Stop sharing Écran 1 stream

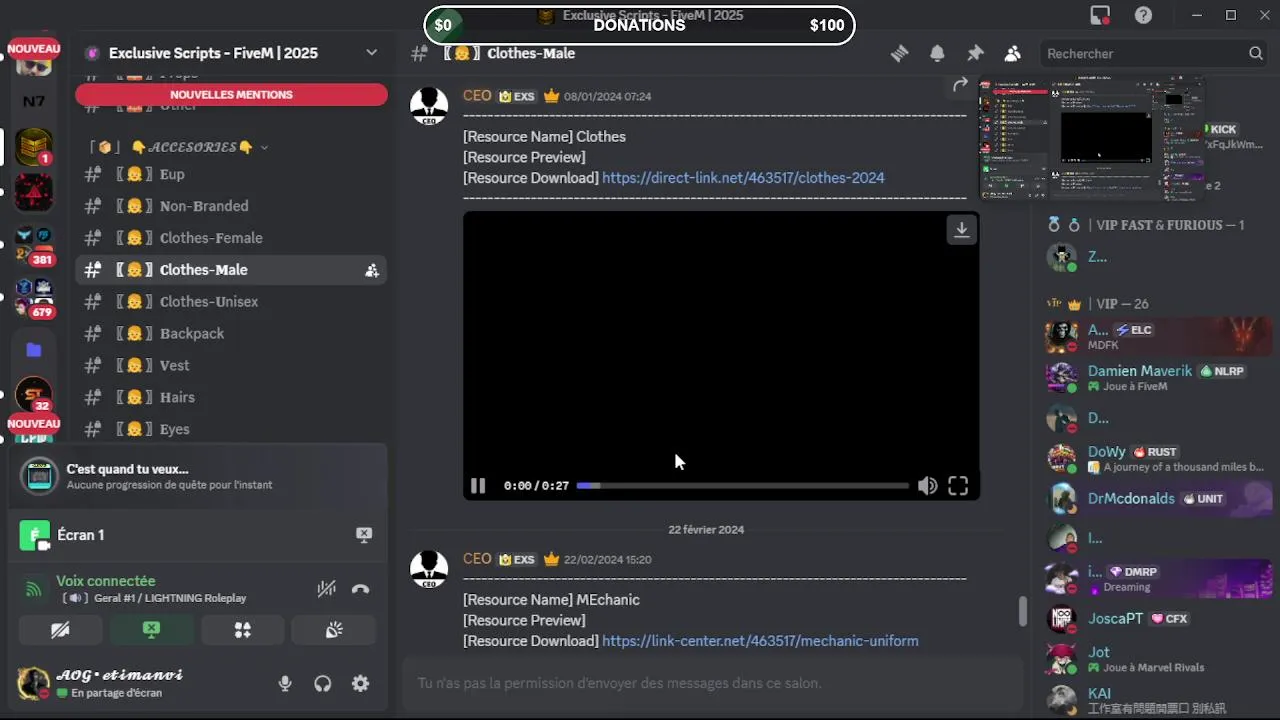pyautogui.click(x=364, y=535)
